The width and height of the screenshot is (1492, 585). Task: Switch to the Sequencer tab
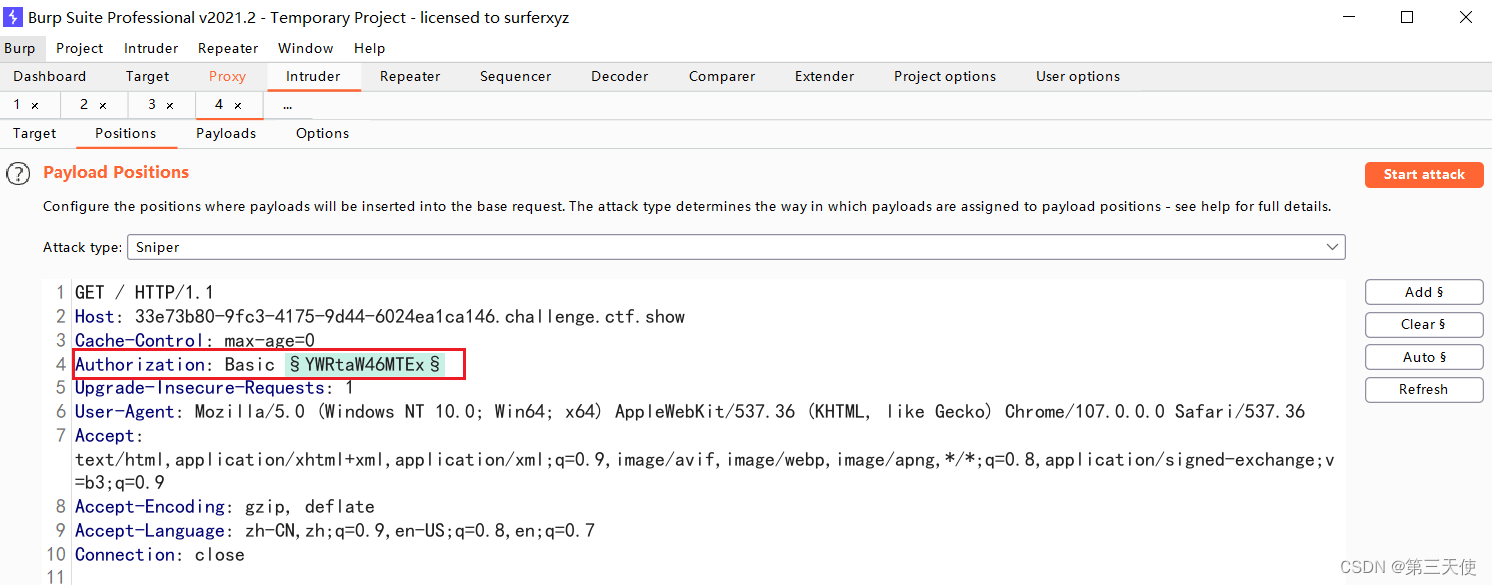coord(515,76)
